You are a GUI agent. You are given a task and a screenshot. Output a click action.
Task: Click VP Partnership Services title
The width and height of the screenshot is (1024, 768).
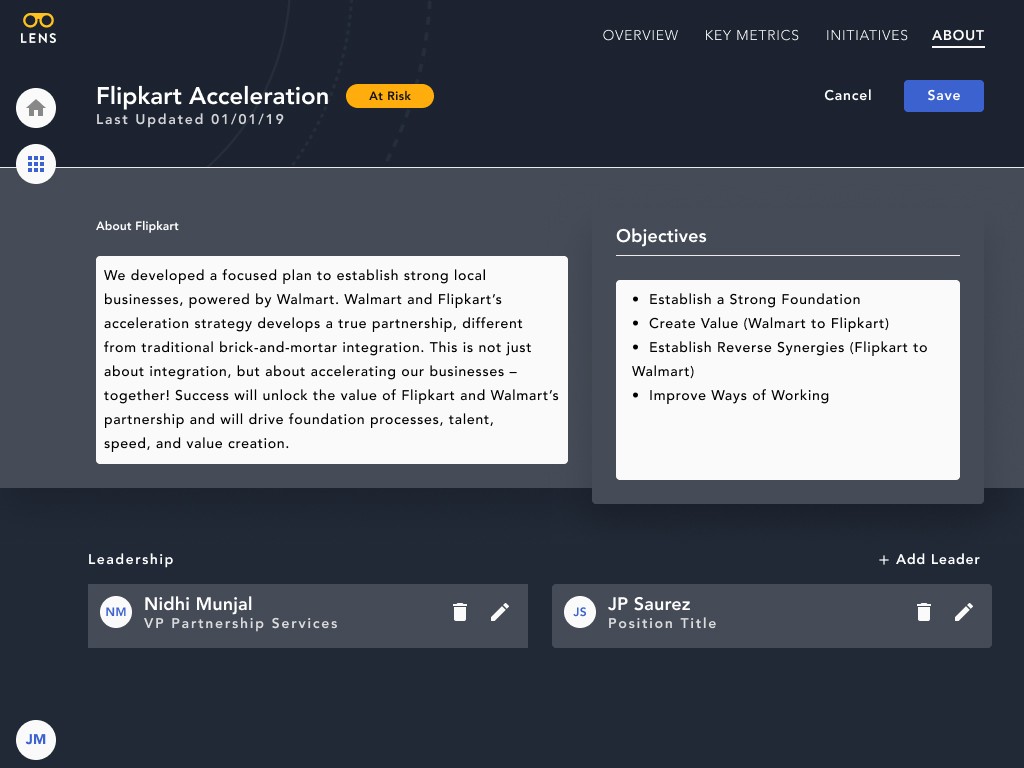(x=241, y=624)
